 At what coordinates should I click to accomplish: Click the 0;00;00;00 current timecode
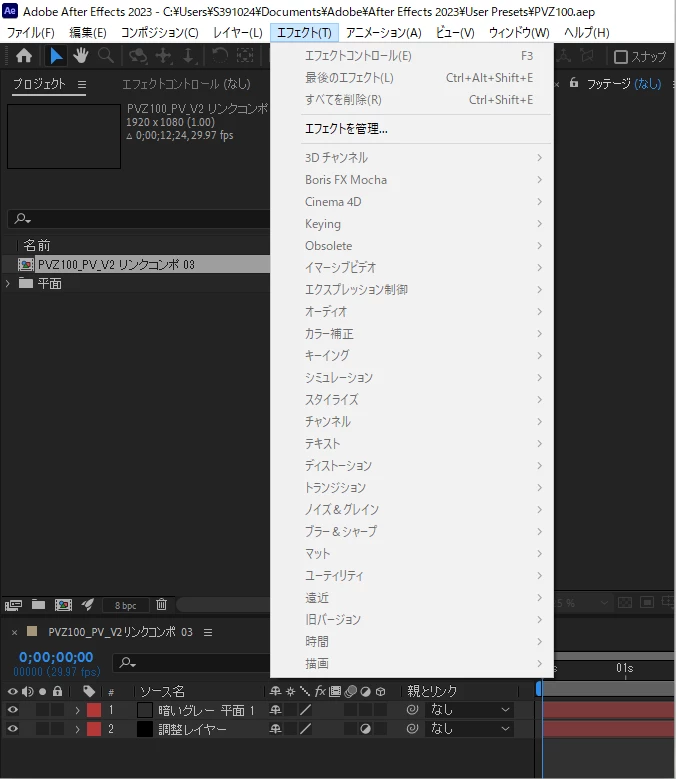point(56,657)
